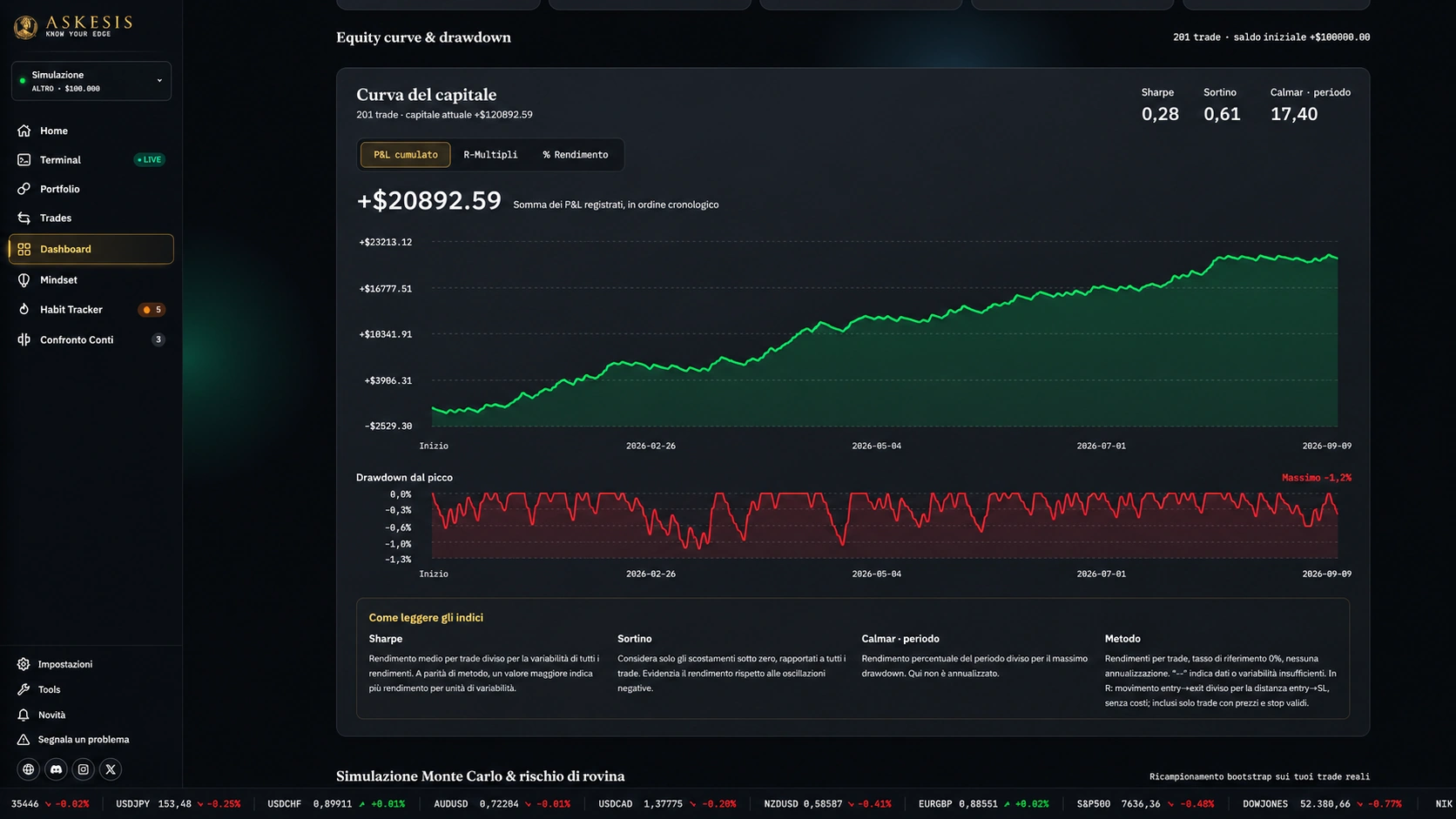Click the USDCHF ticker entry
The height and width of the screenshot is (819, 1456).
(x=336, y=804)
